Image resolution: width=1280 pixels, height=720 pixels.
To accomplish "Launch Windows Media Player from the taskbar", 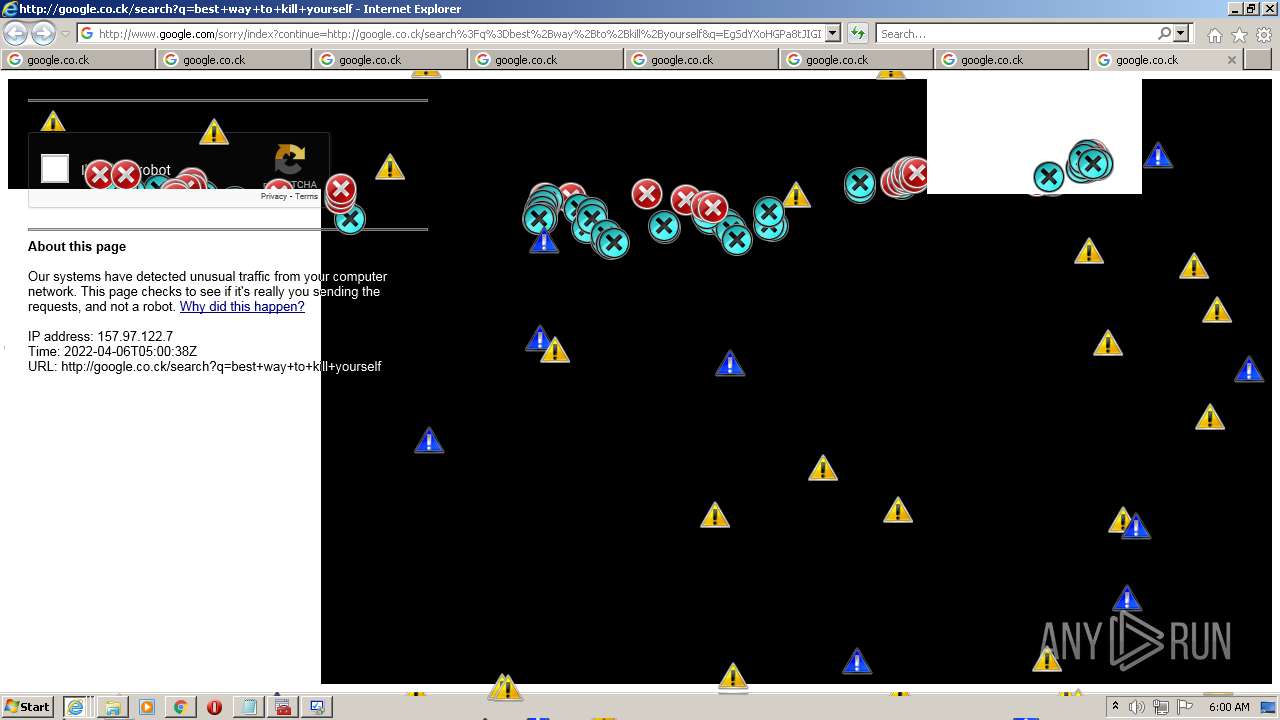I will 147,707.
